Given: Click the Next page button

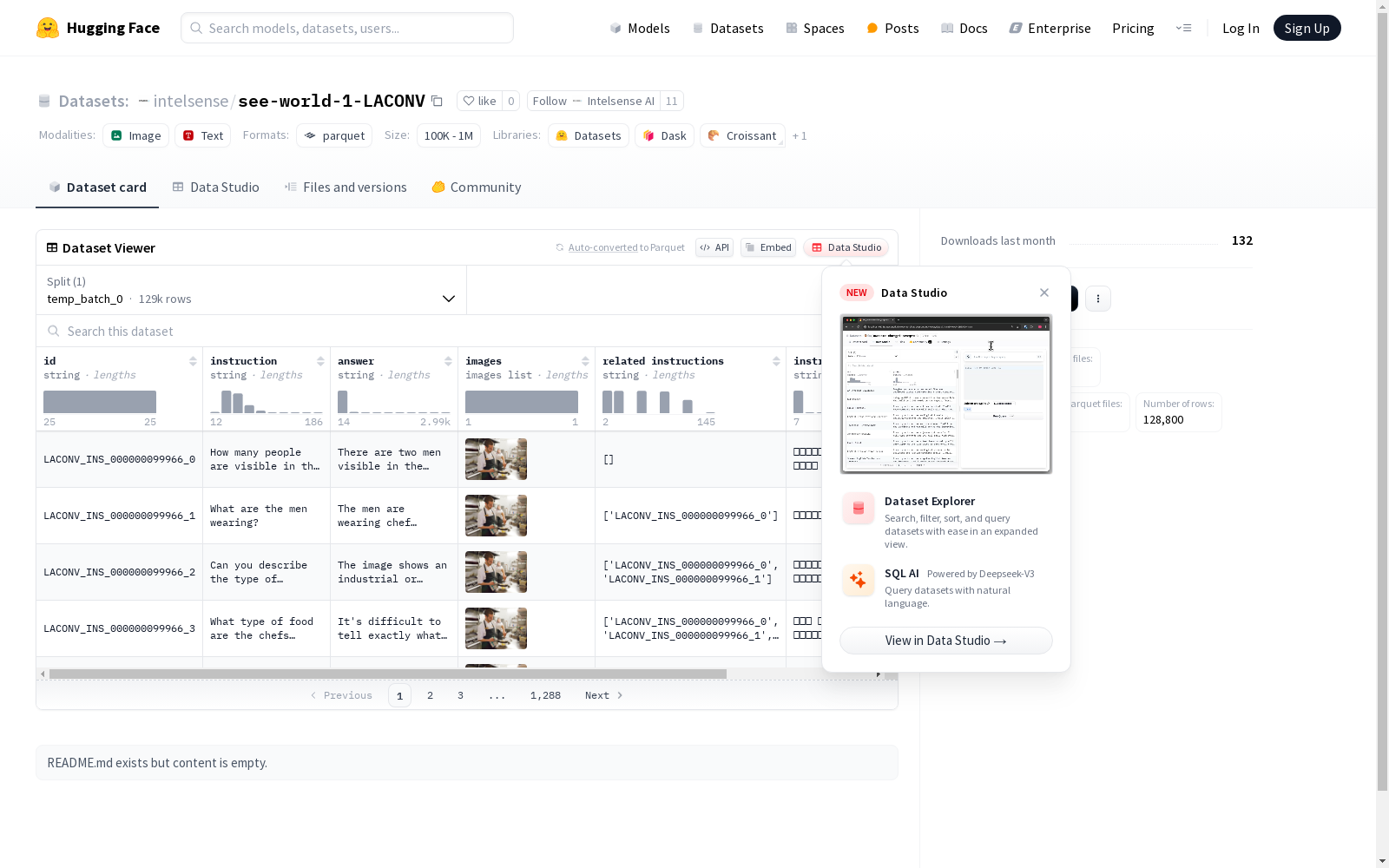Looking at the screenshot, I should (x=603, y=695).
